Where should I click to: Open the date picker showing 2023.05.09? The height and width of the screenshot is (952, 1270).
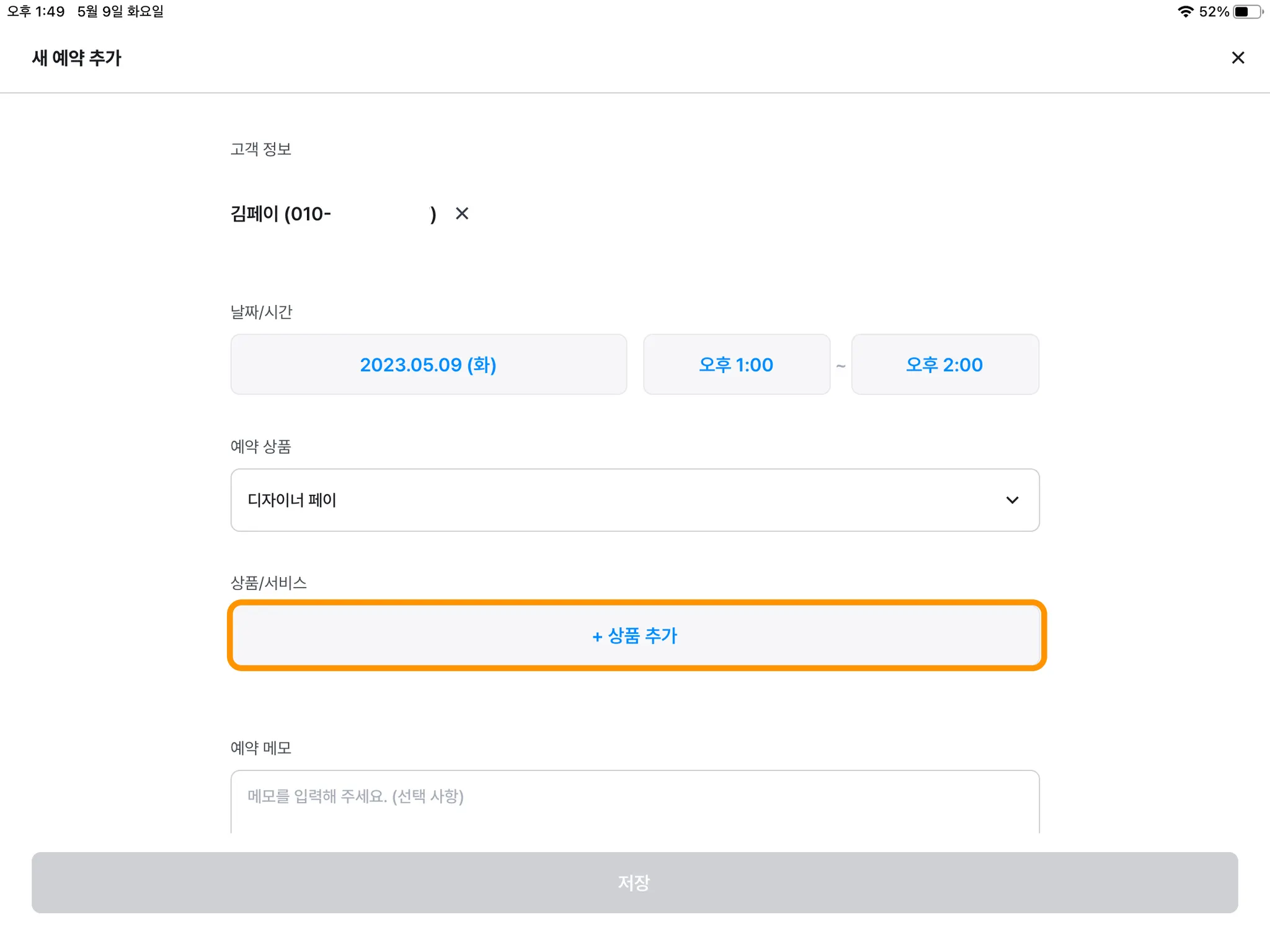click(429, 364)
